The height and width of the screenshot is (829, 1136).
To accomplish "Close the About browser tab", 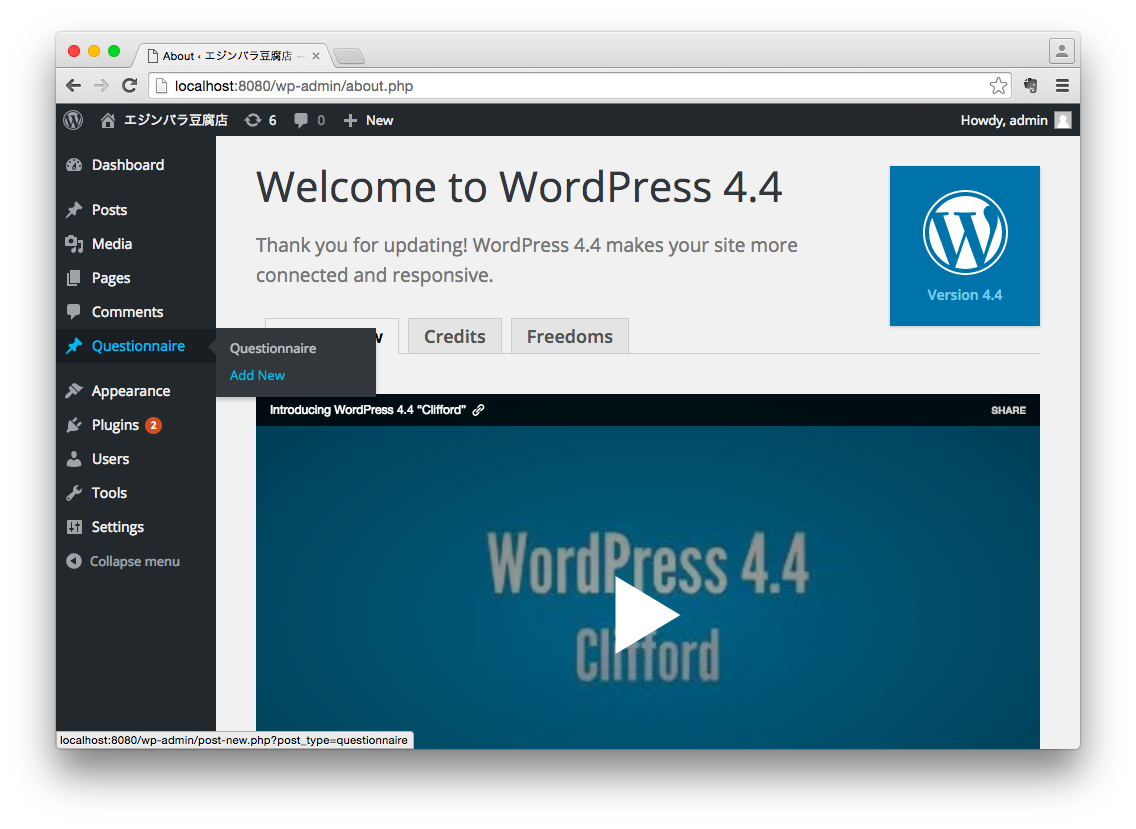I will coord(316,56).
